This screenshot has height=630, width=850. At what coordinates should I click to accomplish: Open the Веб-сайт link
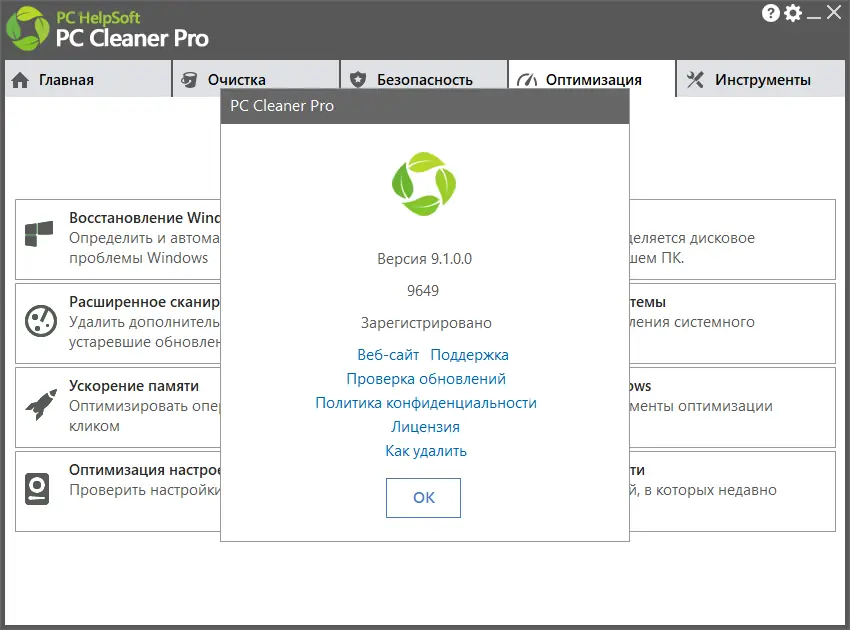388,355
